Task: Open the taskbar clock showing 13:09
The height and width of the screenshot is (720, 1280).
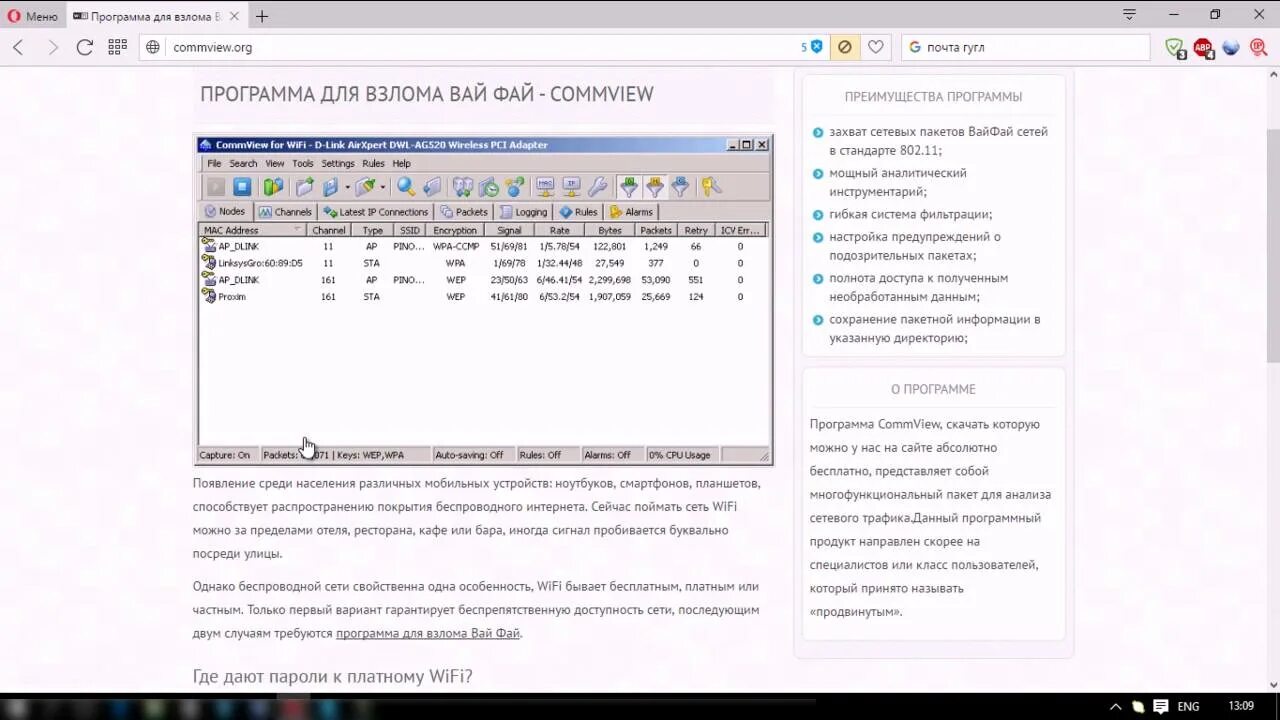Action: (x=1241, y=706)
